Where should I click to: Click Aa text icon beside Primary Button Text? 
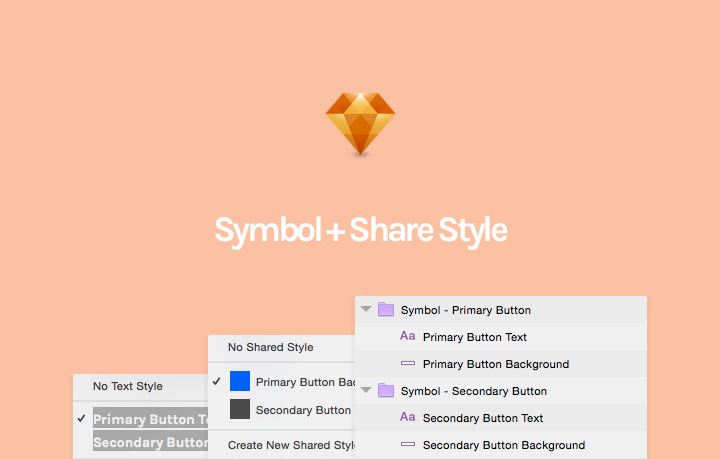coord(407,336)
